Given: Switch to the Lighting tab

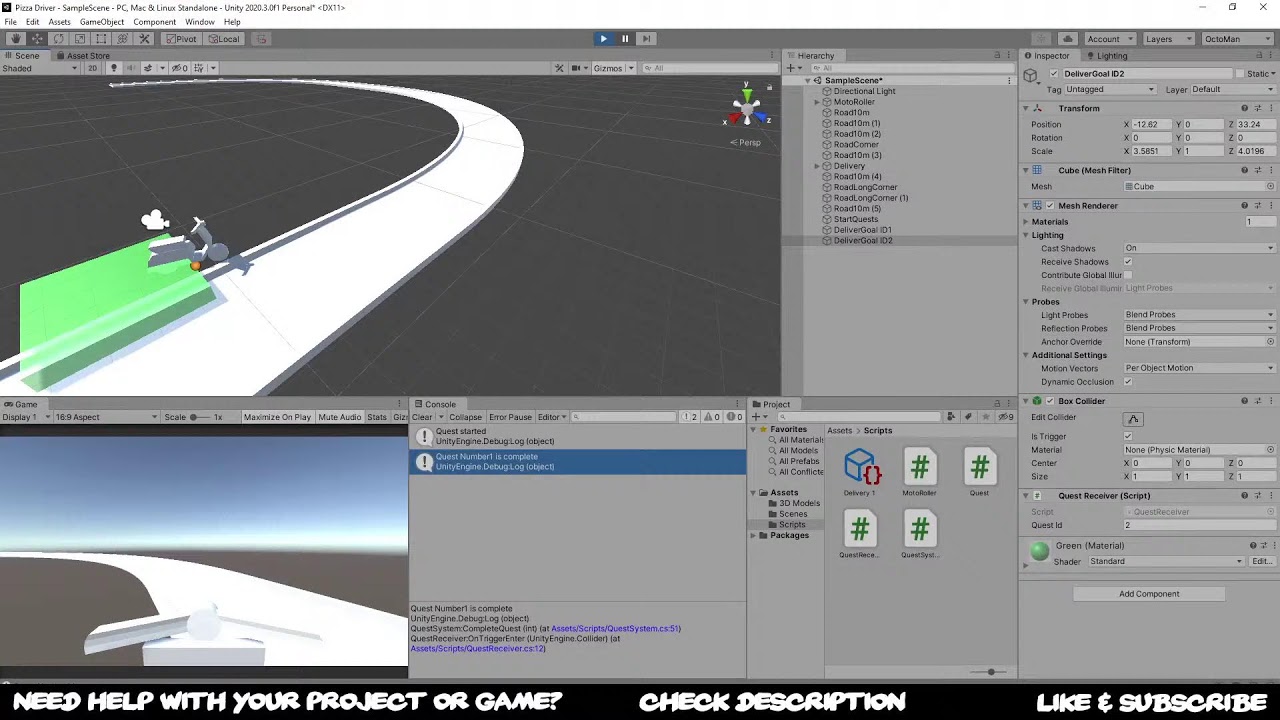Looking at the screenshot, I should [x=1107, y=56].
